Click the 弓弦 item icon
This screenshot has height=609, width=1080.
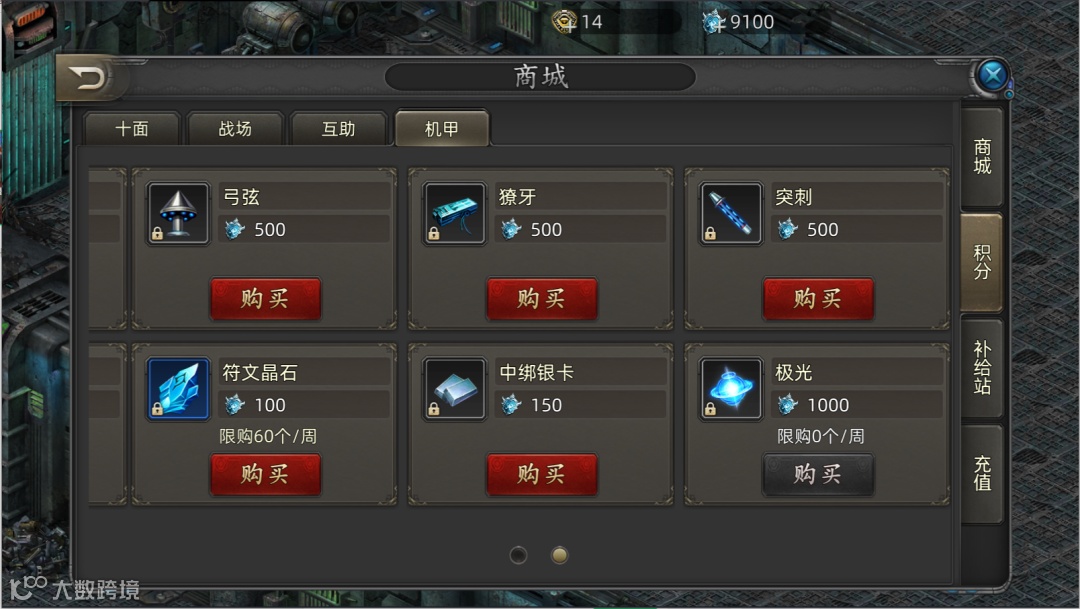178,213
